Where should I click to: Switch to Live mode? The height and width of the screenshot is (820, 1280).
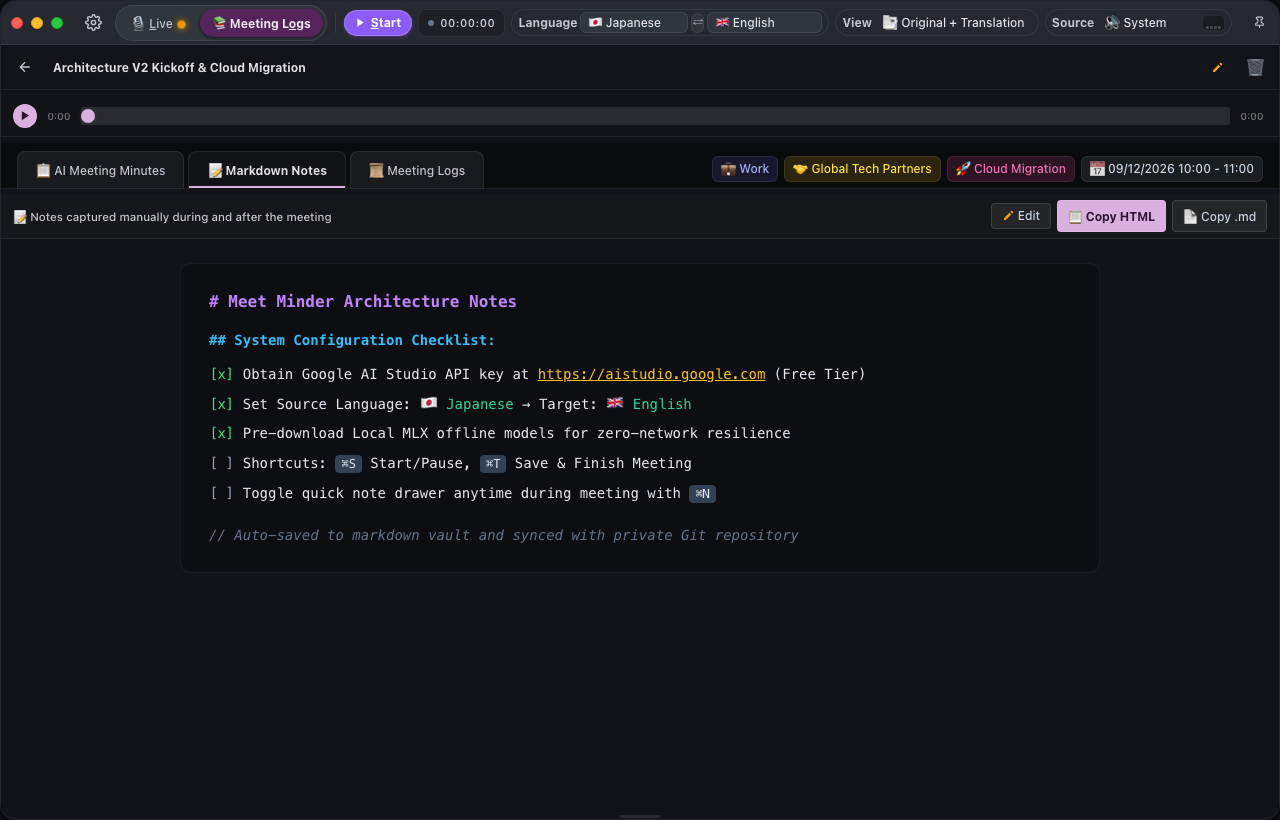tap(159, 23)
